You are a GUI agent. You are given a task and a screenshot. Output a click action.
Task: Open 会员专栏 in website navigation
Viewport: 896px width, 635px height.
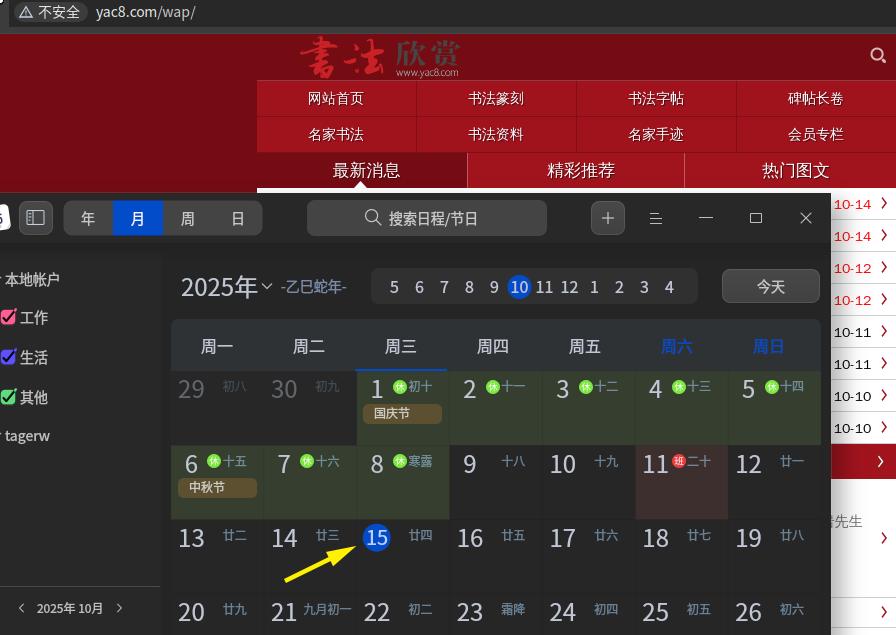point(816,135)
